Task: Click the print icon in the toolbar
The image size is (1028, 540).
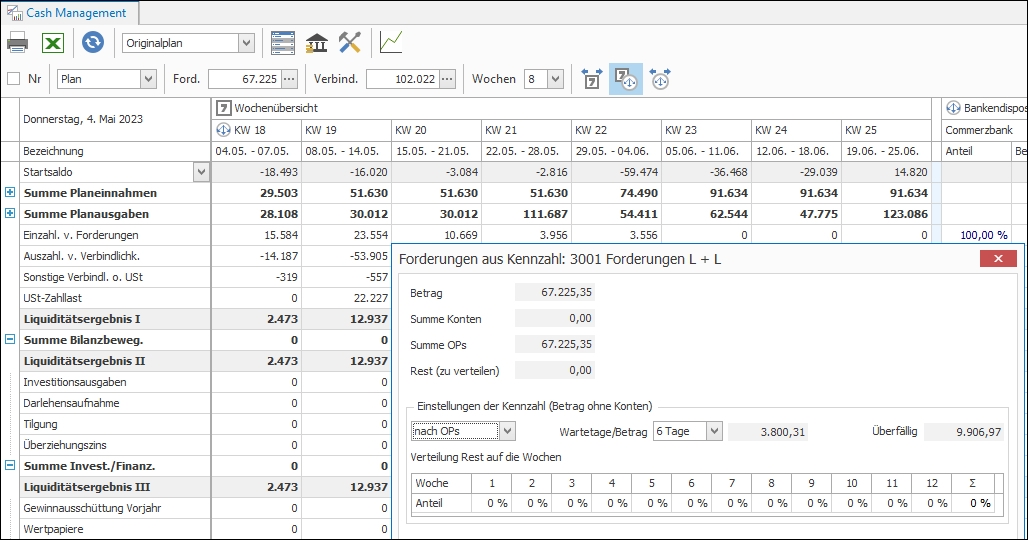Action: point(17,43)
